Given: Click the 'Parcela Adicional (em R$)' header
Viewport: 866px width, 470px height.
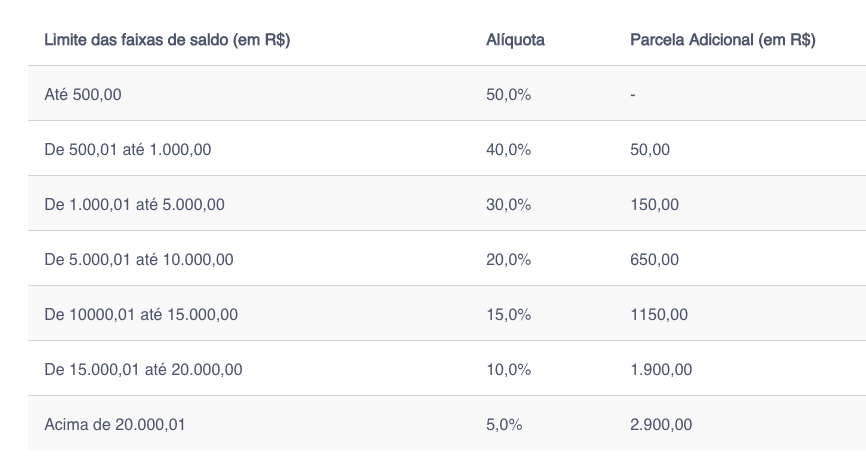Looking at the screenshot, I should coord(722,40).
